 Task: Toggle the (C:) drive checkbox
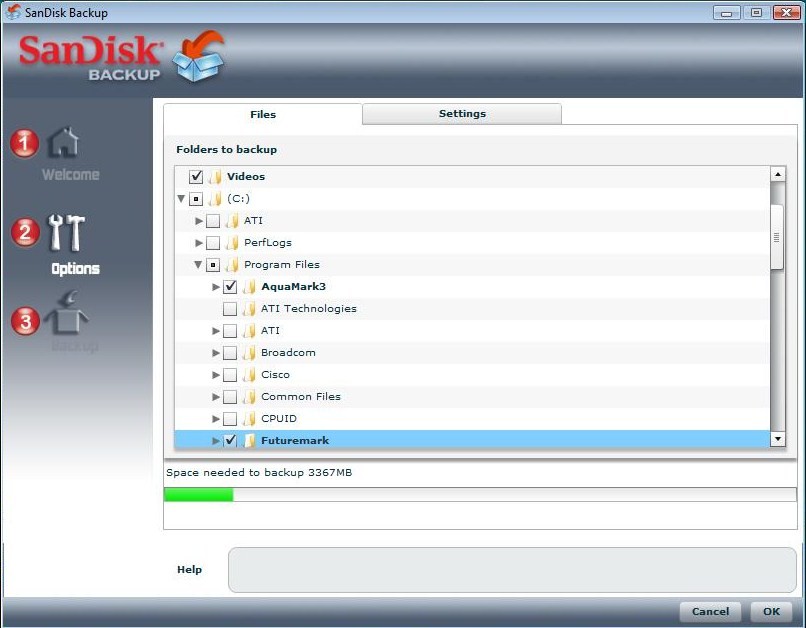click(x=196, y=199)
